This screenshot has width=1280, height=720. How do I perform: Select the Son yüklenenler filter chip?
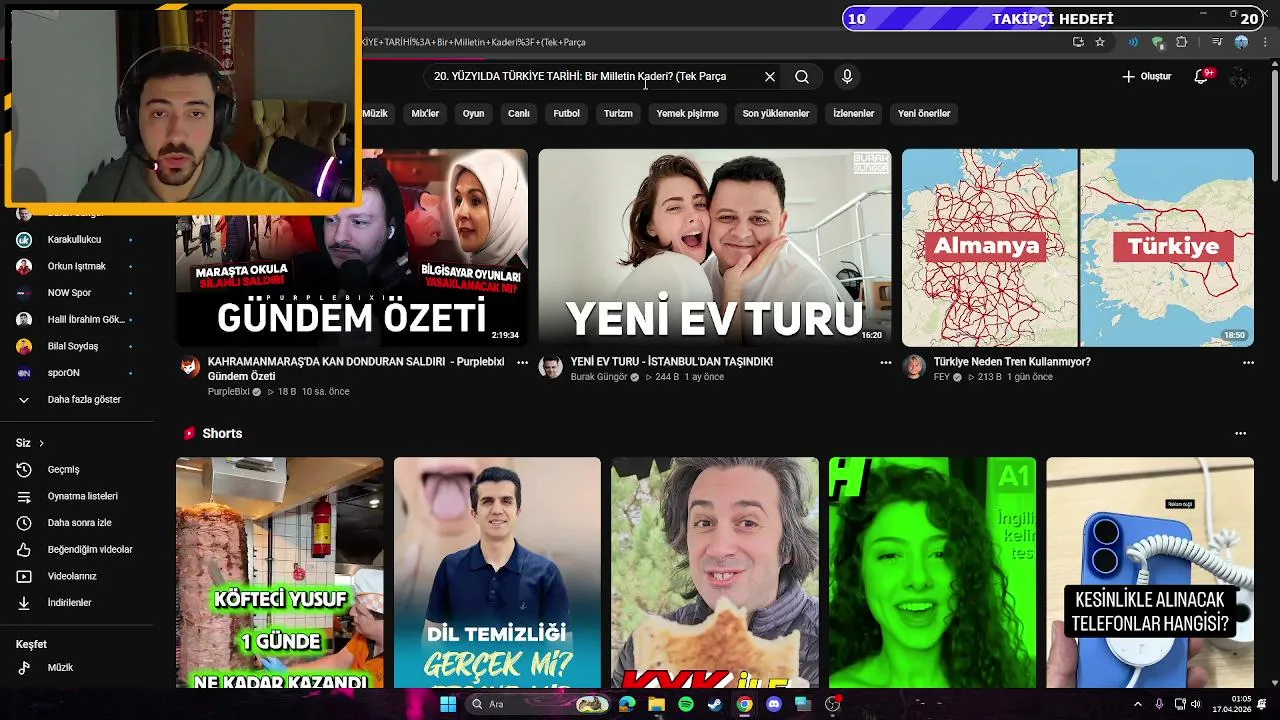pyautogui.click(x=775, y=114)
